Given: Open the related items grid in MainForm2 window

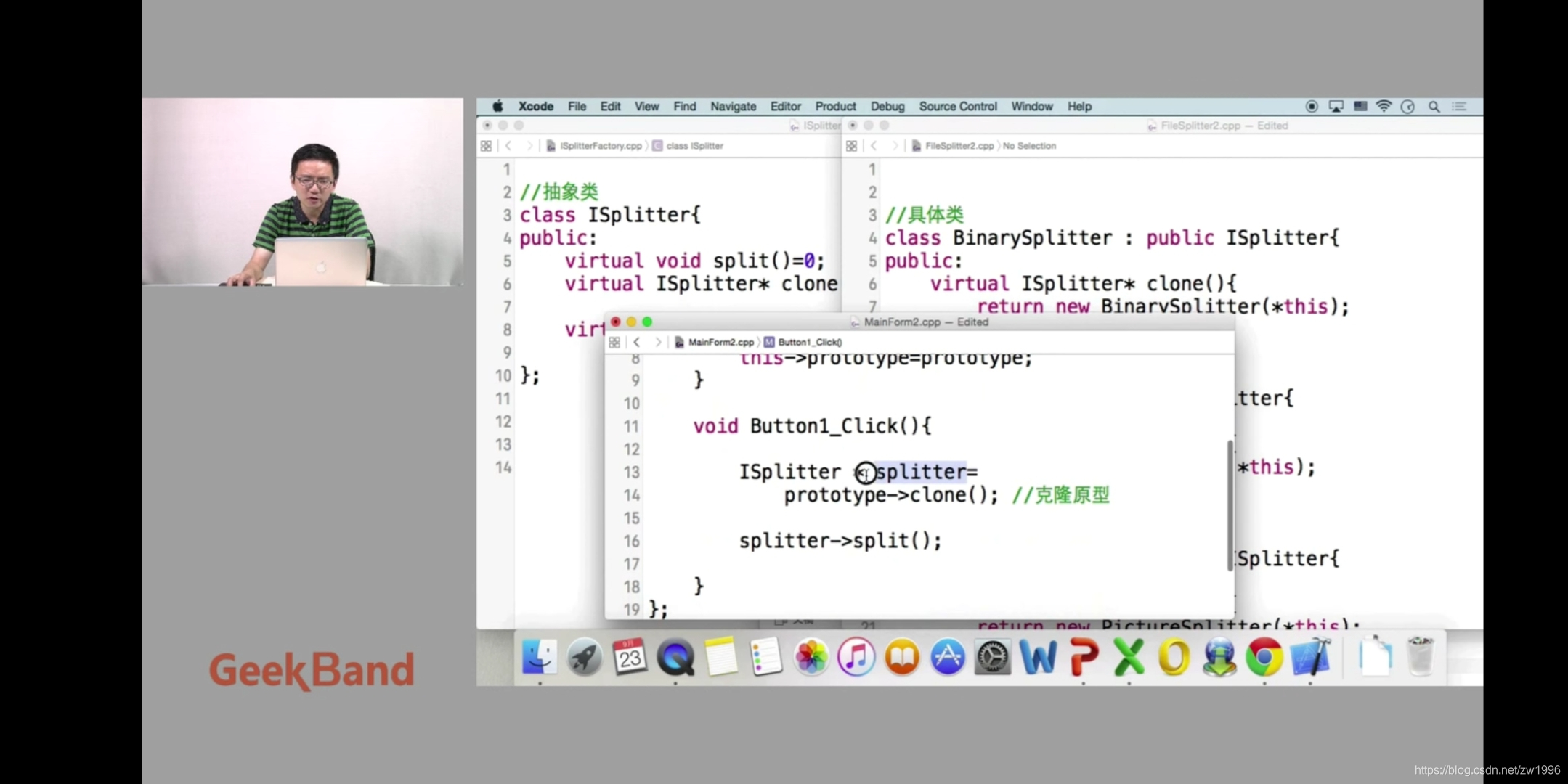Looking at the screenshot, I should click(x=614, y=342).
